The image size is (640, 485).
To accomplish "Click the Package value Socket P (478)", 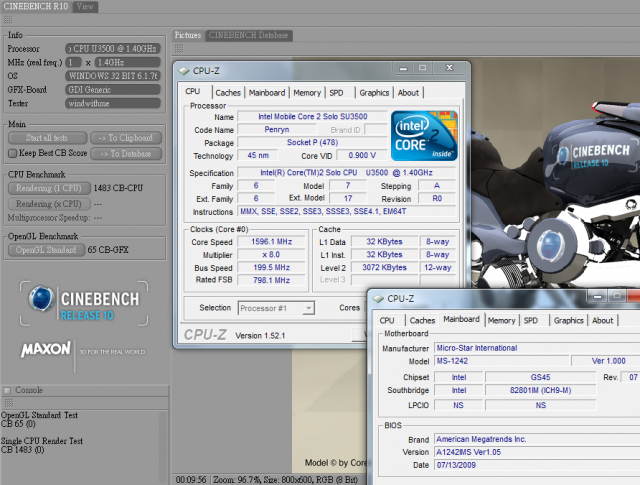I will [x=312, y=142].
